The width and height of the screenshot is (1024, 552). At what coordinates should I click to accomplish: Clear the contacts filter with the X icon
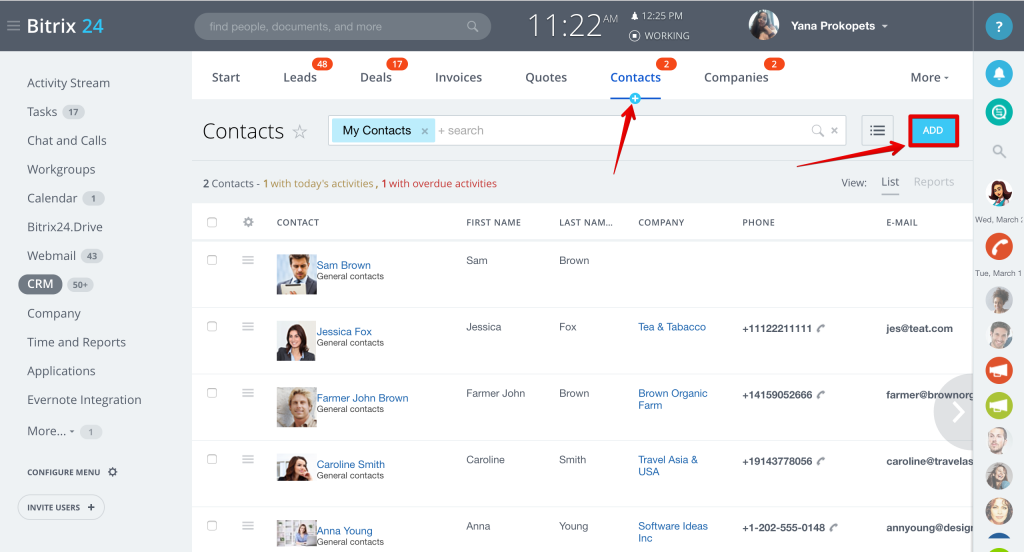[x=834, y=131]
